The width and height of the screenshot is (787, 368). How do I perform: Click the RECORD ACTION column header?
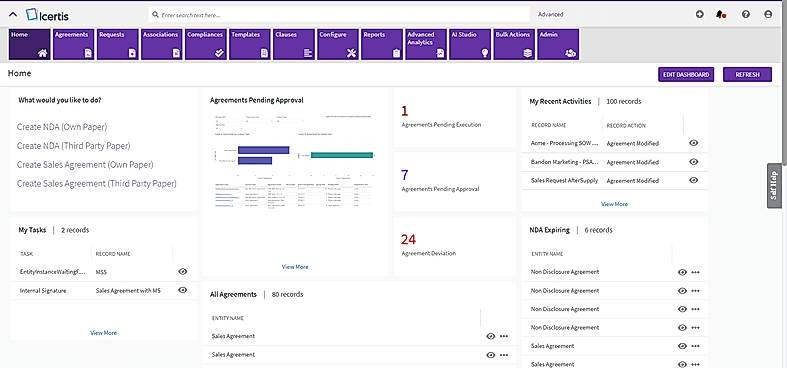(x=626, y=126)
